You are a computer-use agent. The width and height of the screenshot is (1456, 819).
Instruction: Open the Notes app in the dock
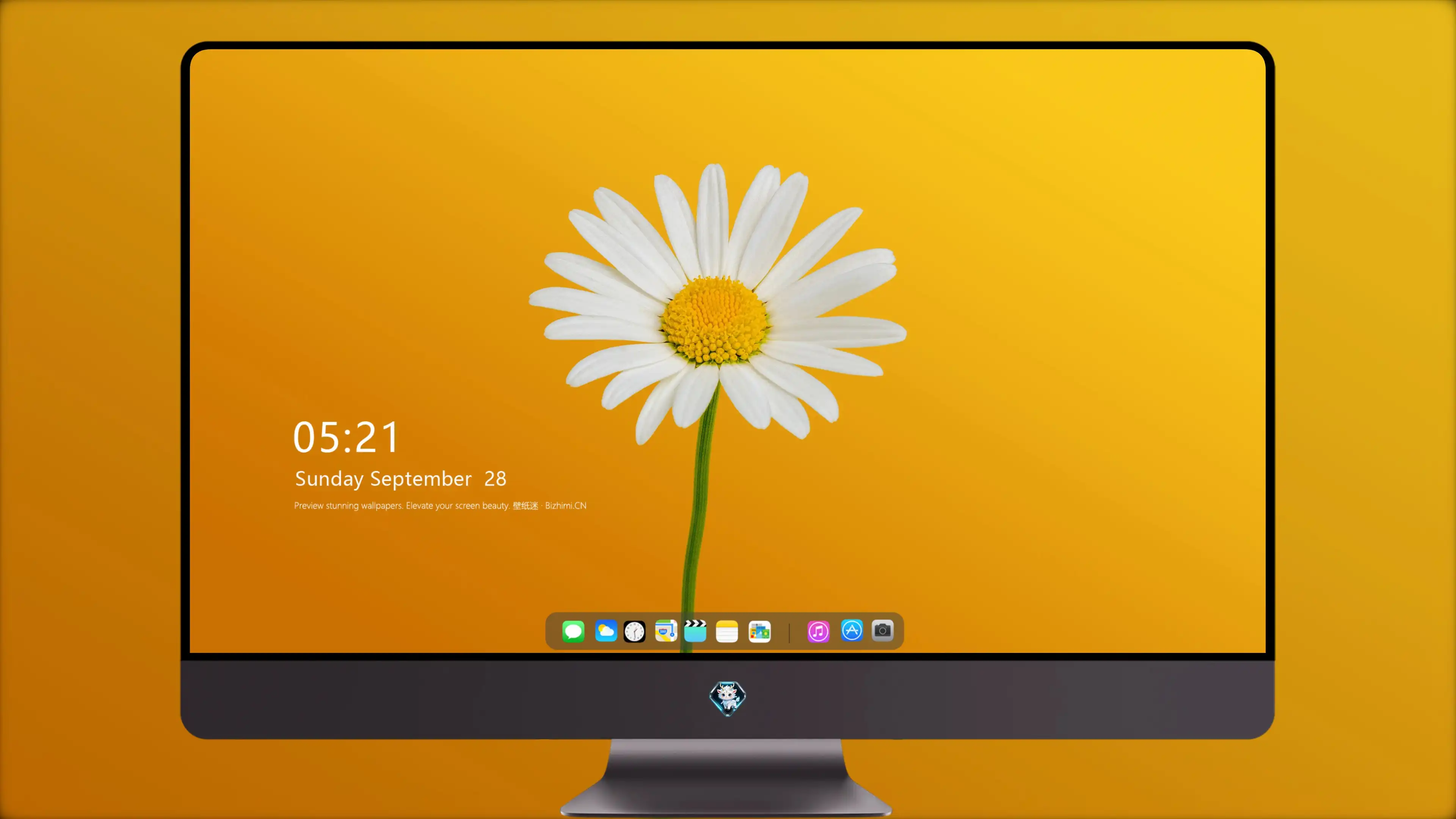tap(727, 631)
